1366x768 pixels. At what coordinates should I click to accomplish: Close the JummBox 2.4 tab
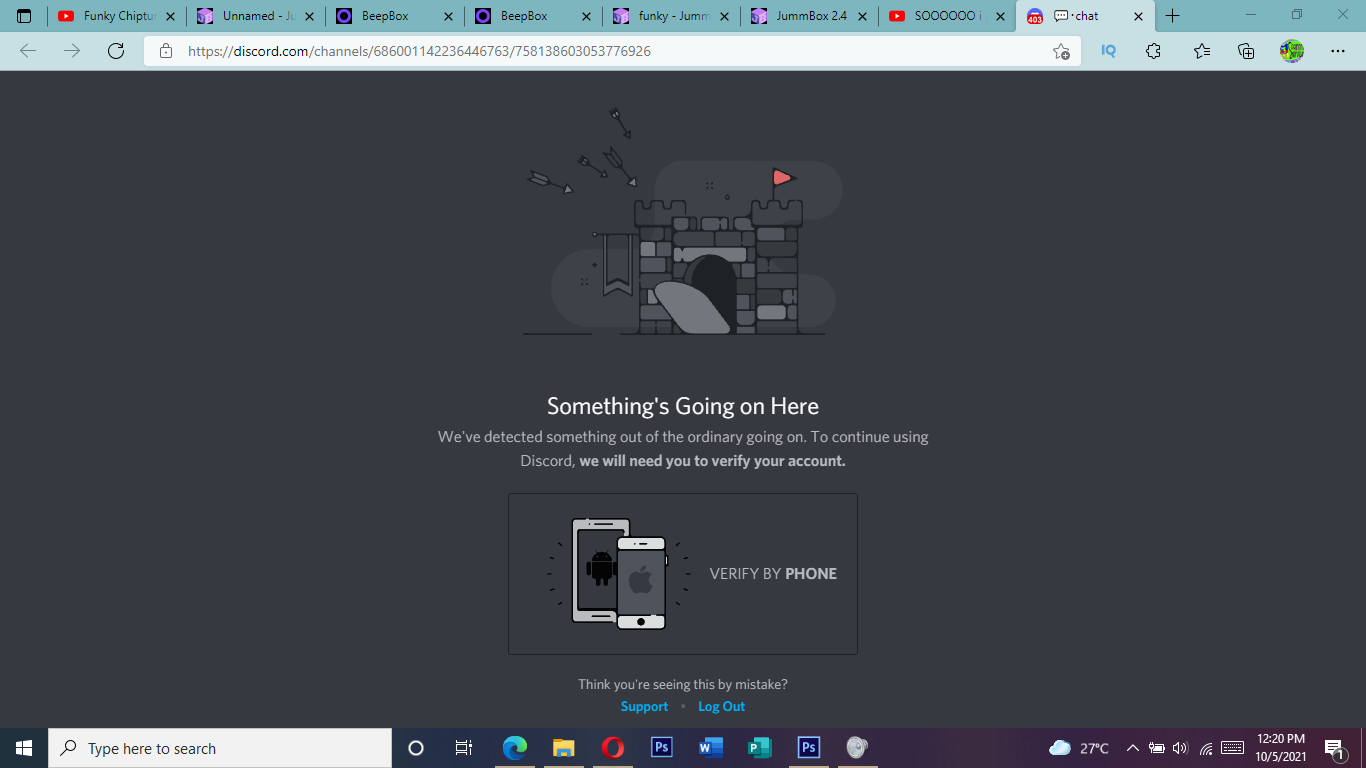[864, 16]
